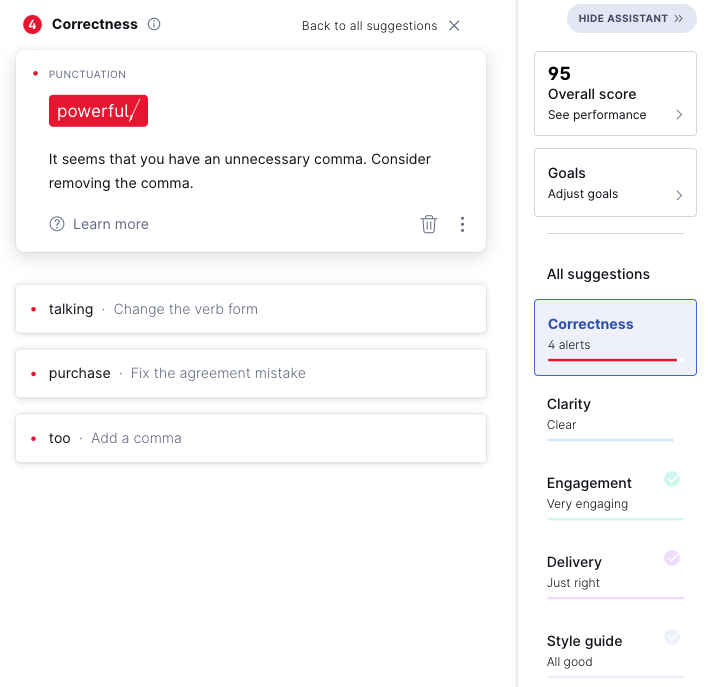
Task: Click Back to all suggestions link
Action: point(369,26)
